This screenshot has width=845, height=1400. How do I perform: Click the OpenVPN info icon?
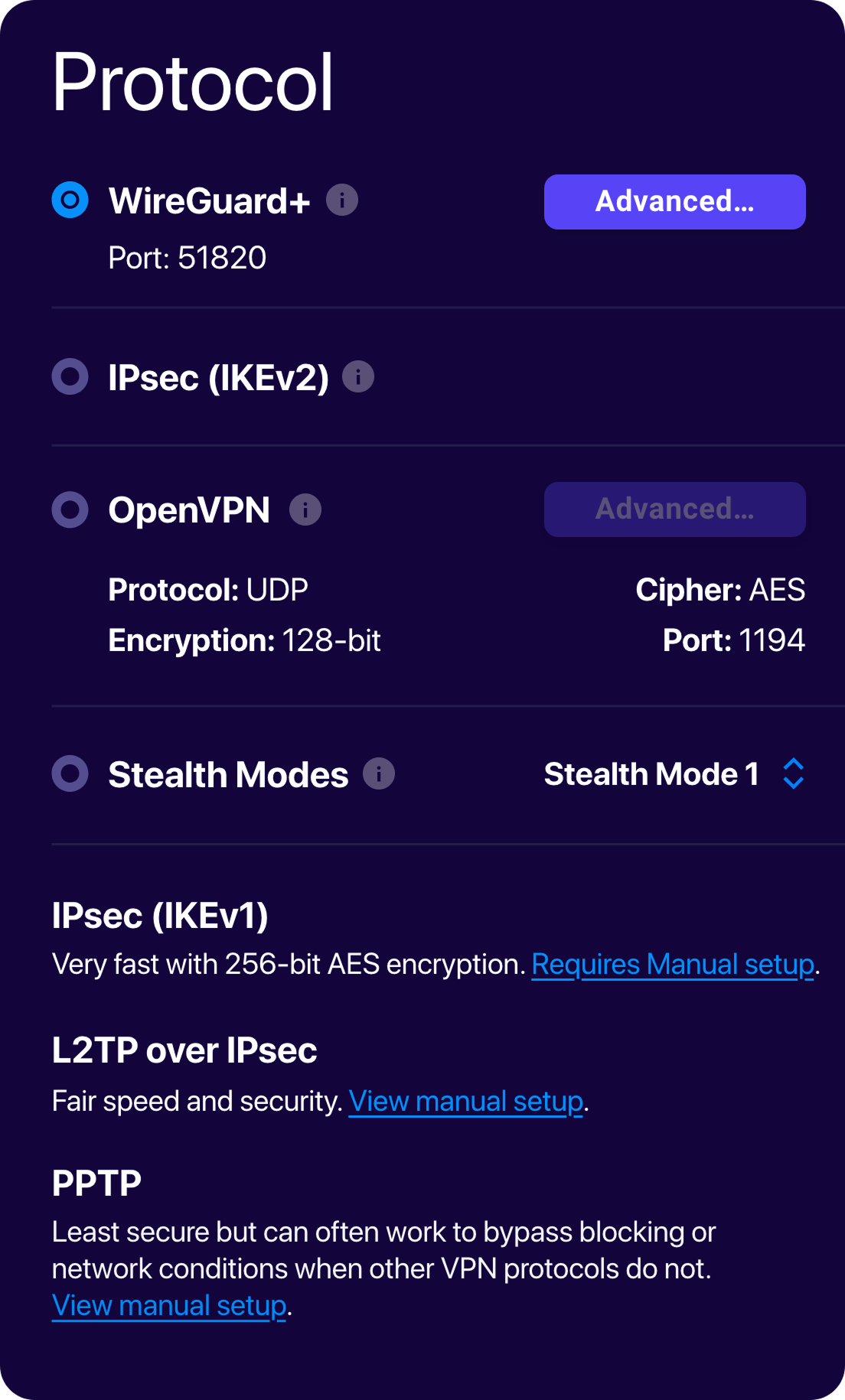tap(305, 509)
